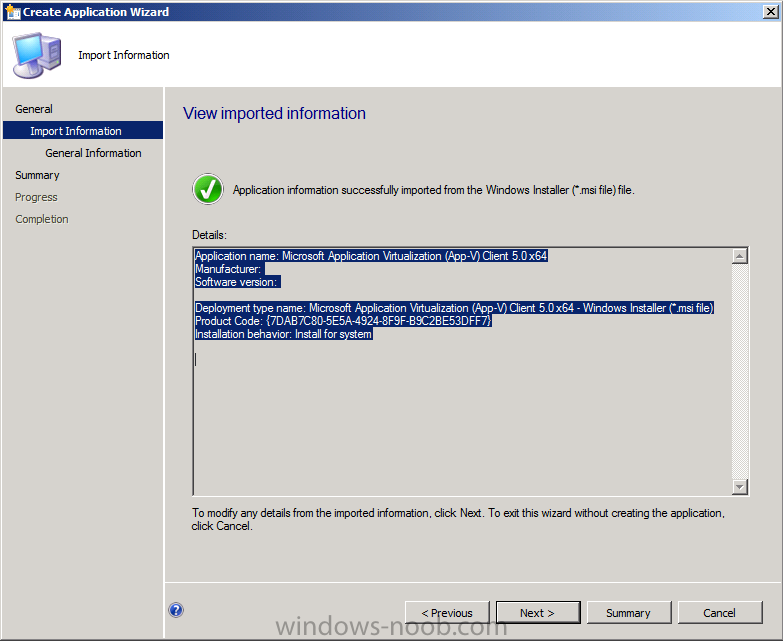Click the Installation behavior: Install for system line

284,334
